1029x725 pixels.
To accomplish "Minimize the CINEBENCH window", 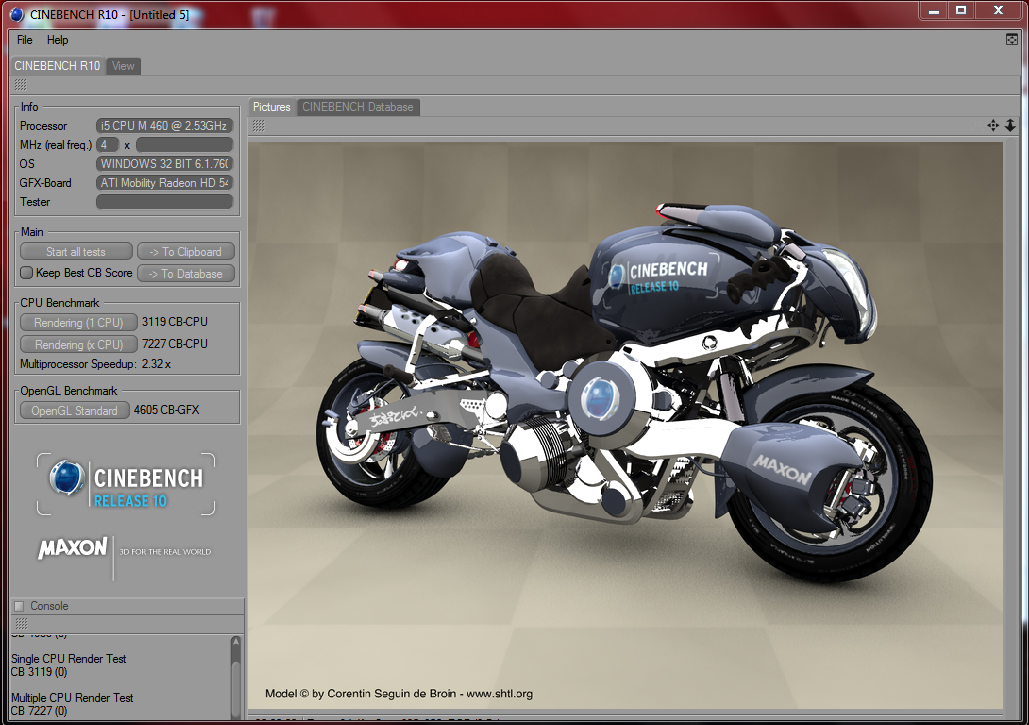I will tap(934, 10).
